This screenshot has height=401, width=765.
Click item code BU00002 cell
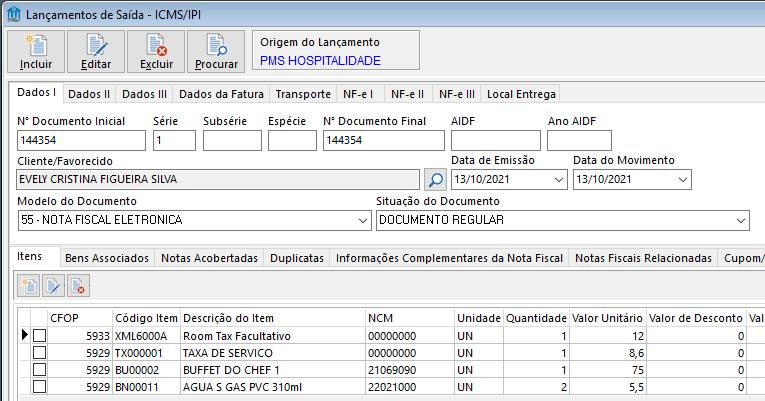coord(146,370)
